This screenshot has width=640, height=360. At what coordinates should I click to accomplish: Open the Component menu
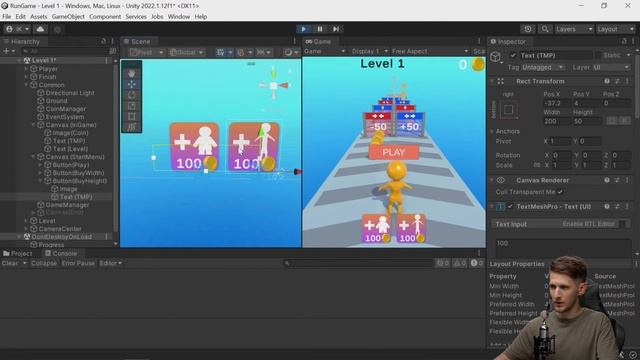pos(105,17)
